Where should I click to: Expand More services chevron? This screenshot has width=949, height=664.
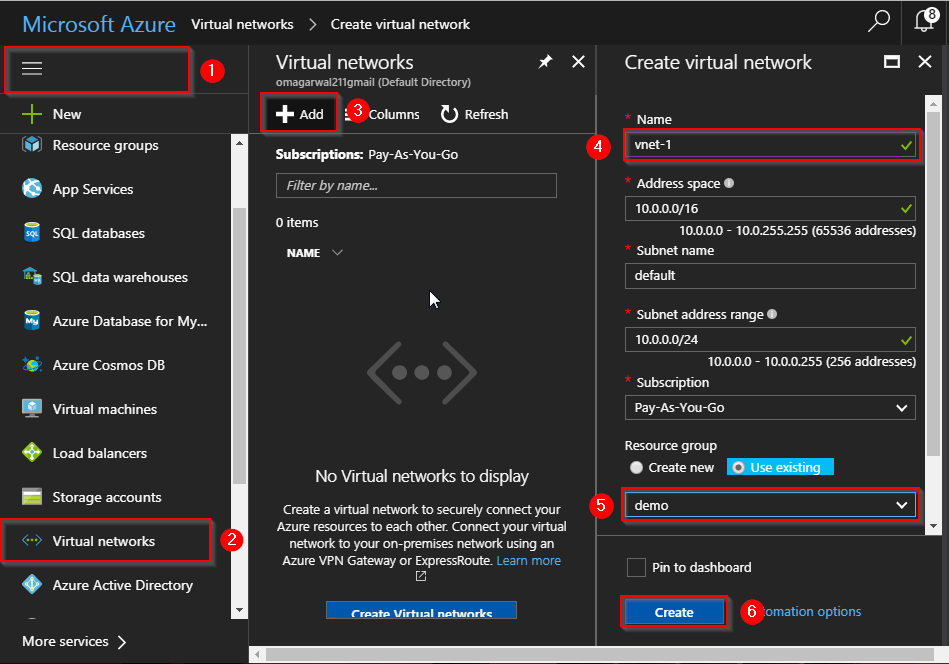point(122,642)
